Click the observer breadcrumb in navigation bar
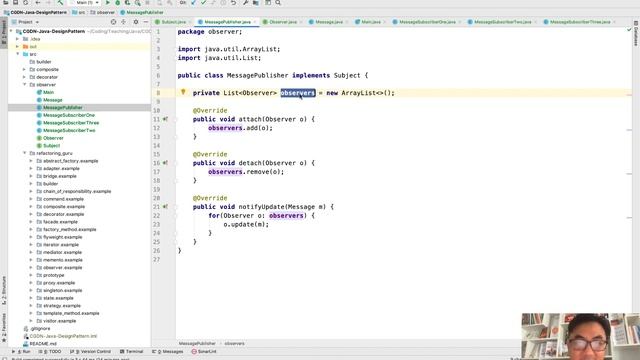The height and width of the screenshot is (360, 640). point(102,12)
